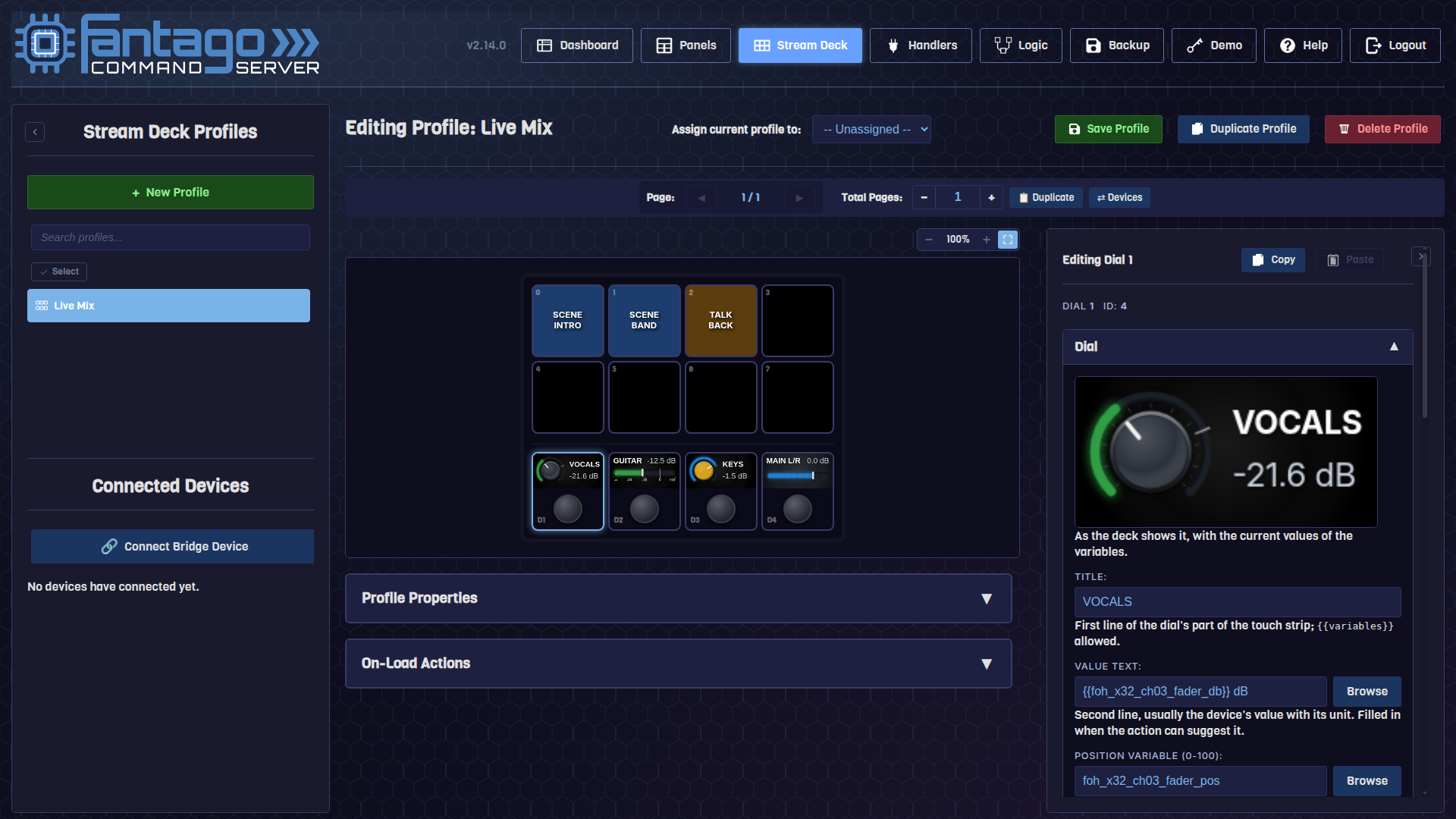Open the Panels tab
This screenshot has height=819, width=1456.
[686, 45]
